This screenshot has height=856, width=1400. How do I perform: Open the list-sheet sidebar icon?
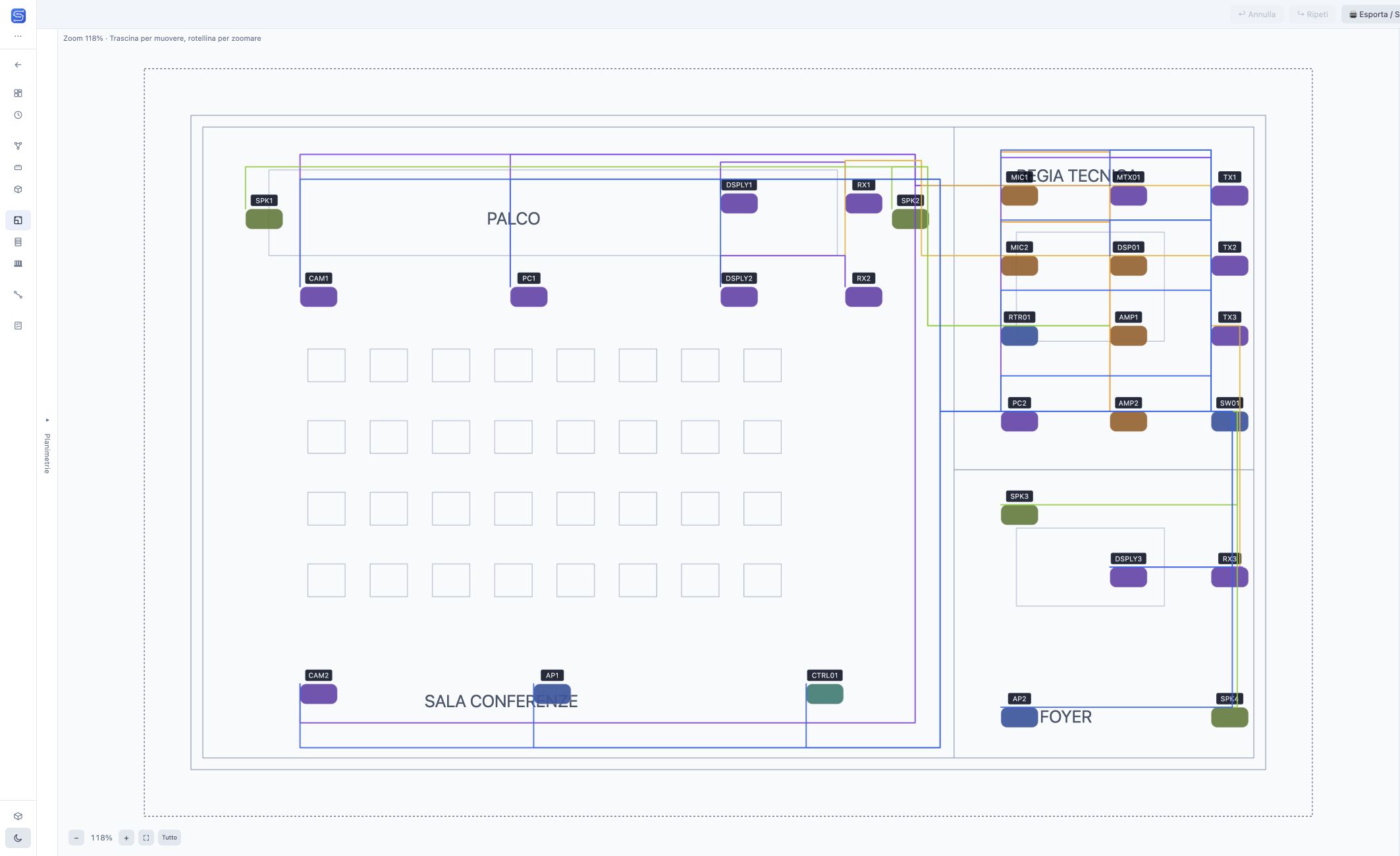pyautogui.click(x=18, y=242)
